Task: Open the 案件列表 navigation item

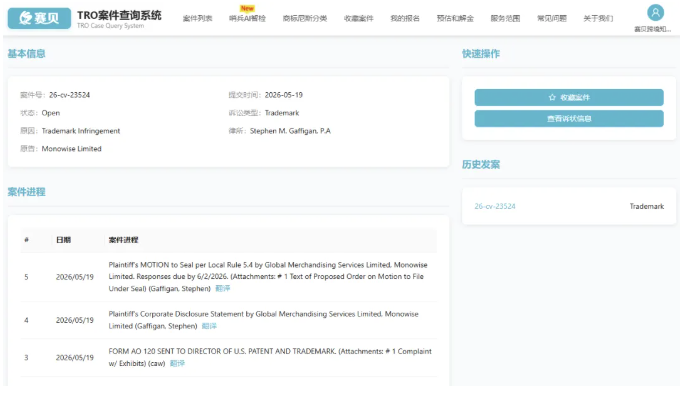Action: 197,18
